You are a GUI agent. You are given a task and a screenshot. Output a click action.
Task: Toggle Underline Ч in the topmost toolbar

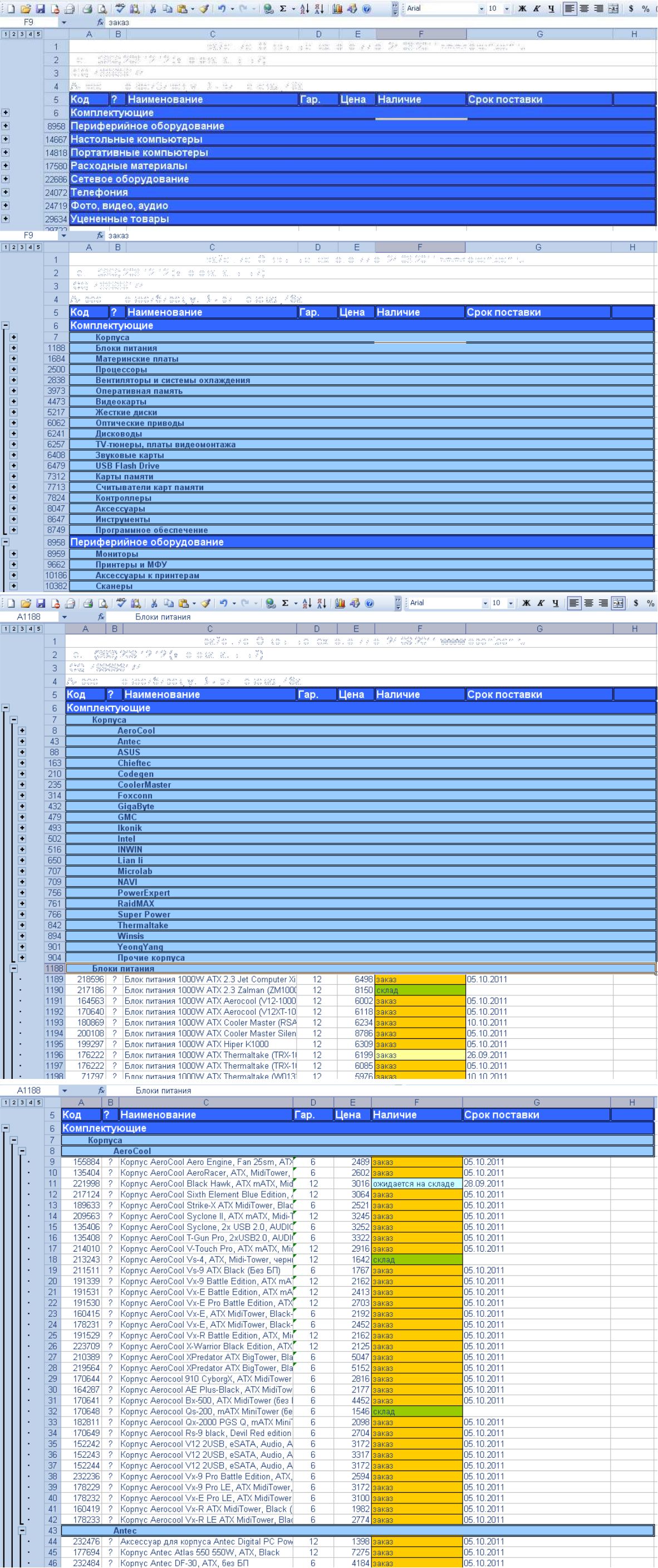tap(552, 8)
